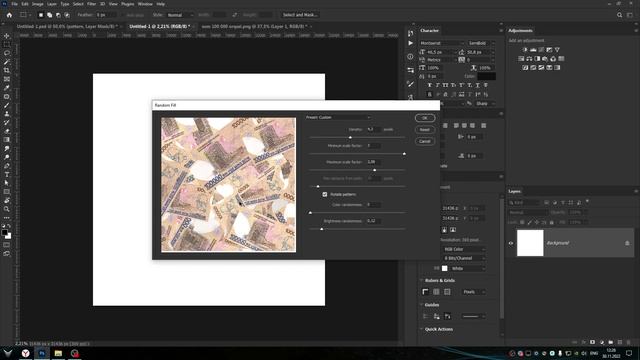Screen dimensions: 640x360
Task: Add a Brightness/Contrast adjustment
Action: pos(525,50)
